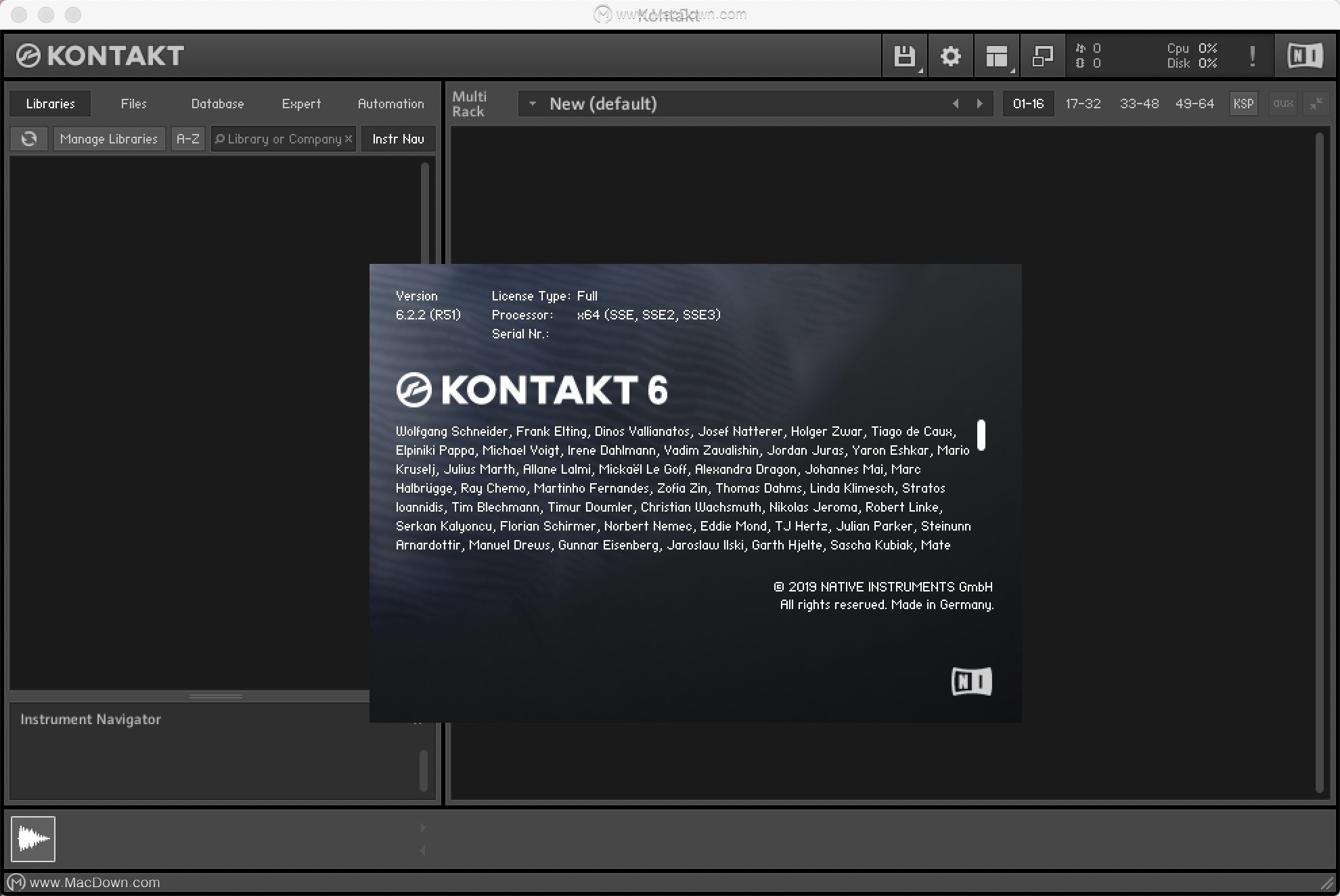Click version text 6.2.2 (R51)

(428, 315)
